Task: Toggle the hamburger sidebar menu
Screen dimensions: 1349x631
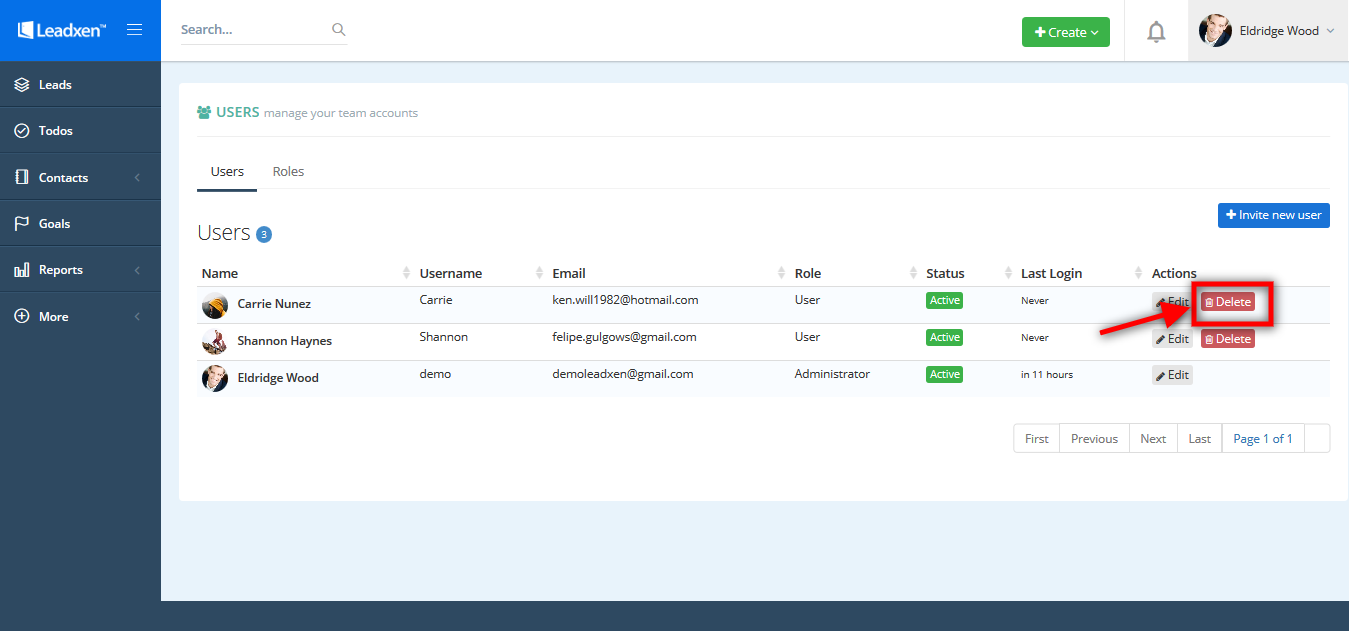Action: coord(134,30)
